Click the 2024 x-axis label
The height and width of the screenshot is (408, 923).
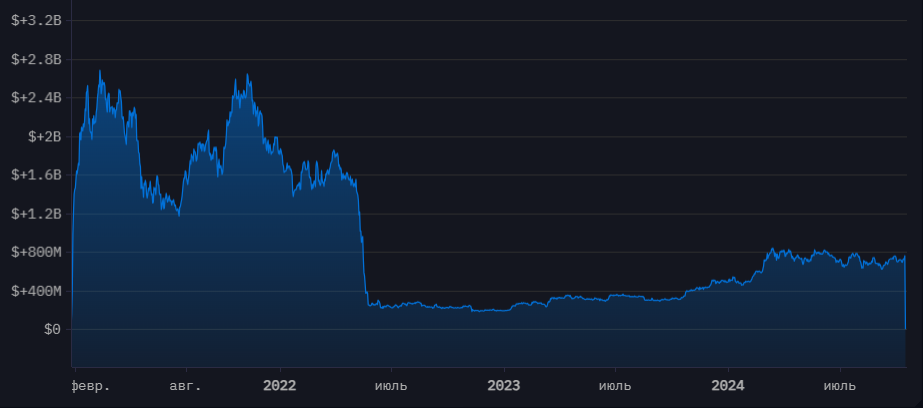coord(728,386)
